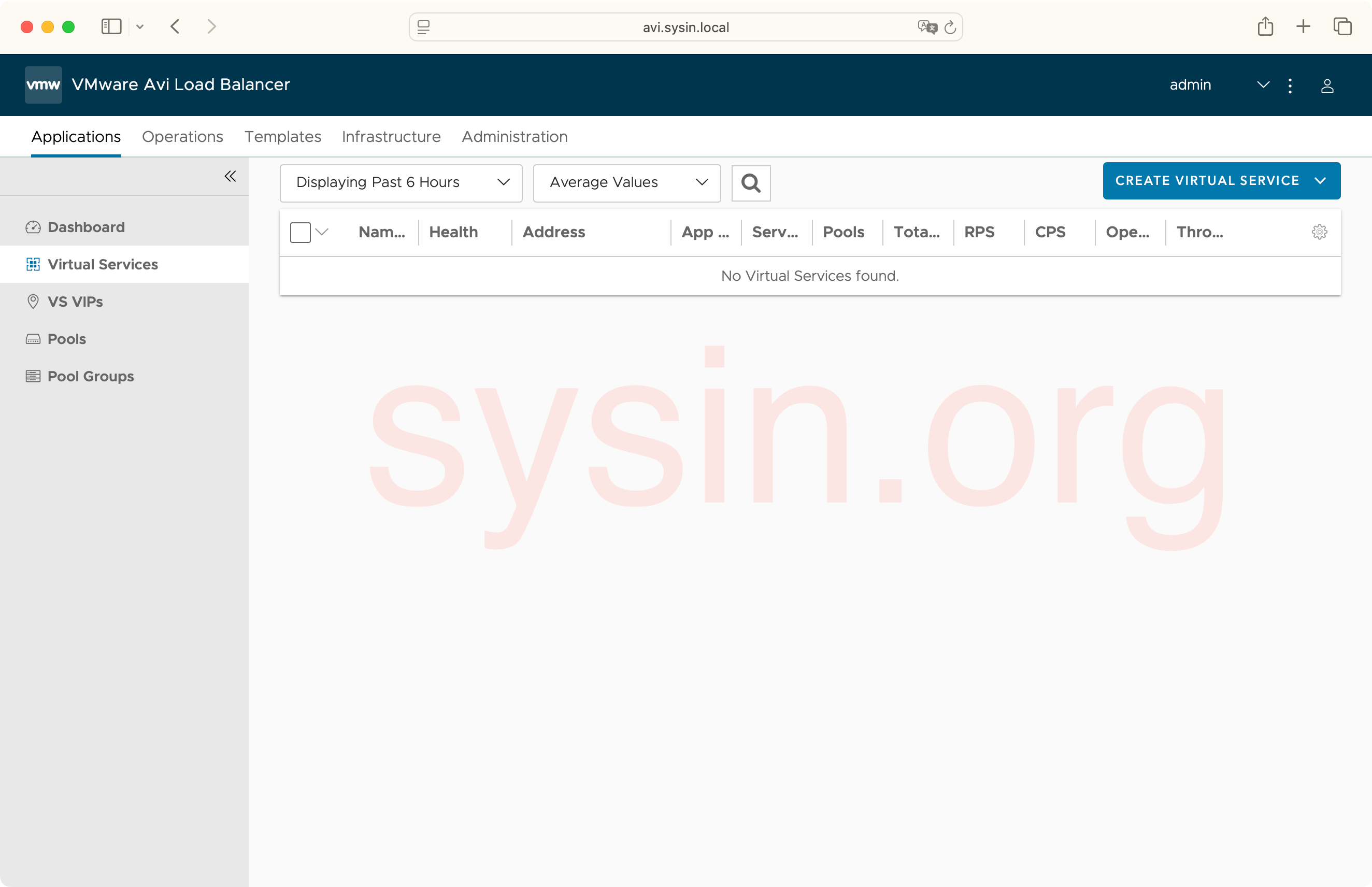The image size is (1372, 887).
Task: Expand the admin tenant dropdown
Action: coord(1263,85)
